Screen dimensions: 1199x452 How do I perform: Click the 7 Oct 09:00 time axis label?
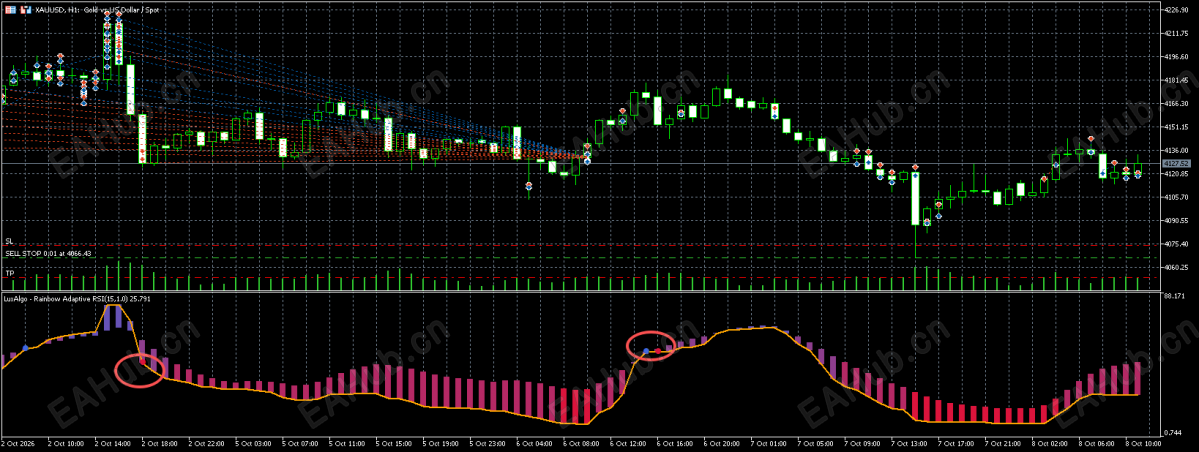point(864,444)
